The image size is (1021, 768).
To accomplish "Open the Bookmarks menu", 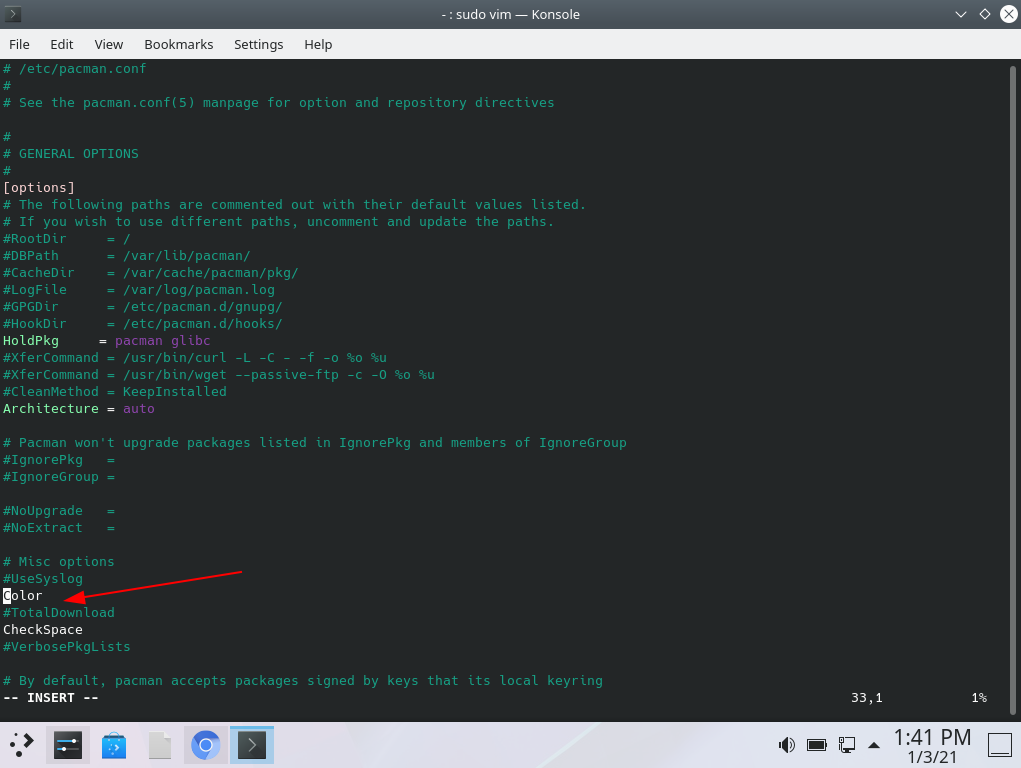I will 178,44.
